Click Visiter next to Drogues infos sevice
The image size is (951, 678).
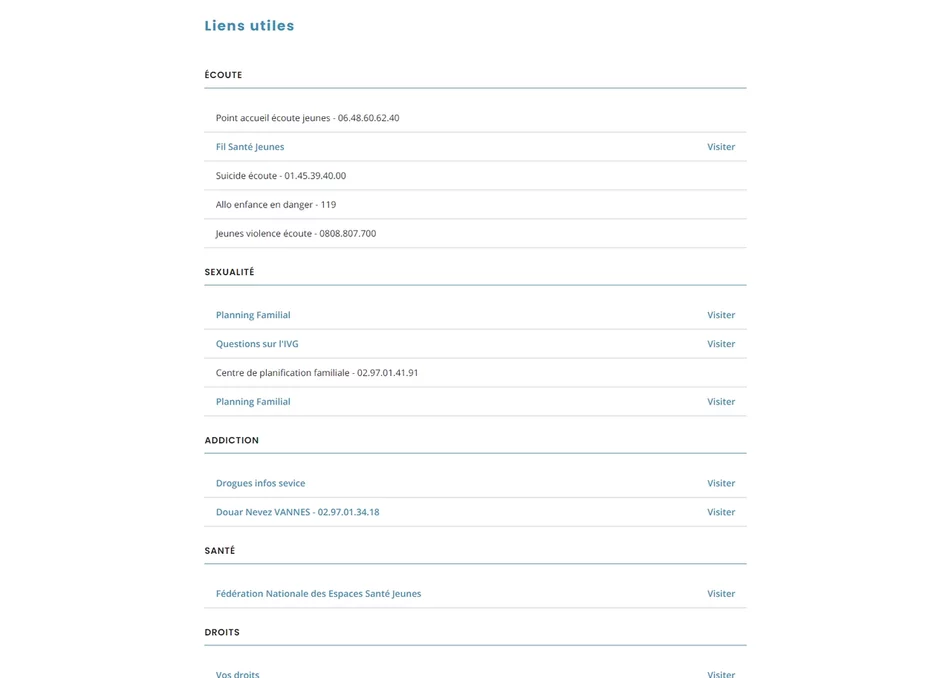click(x=720, y=483)
